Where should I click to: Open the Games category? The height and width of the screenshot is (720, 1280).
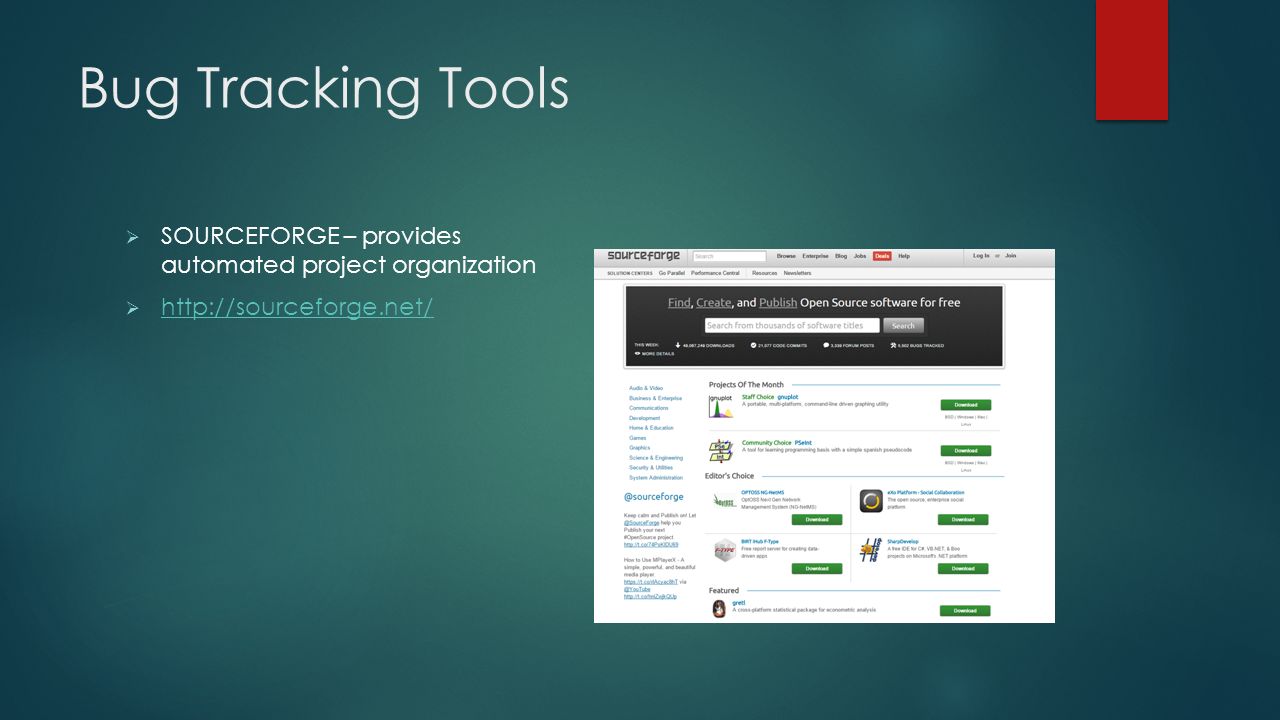tap(638, 438)
